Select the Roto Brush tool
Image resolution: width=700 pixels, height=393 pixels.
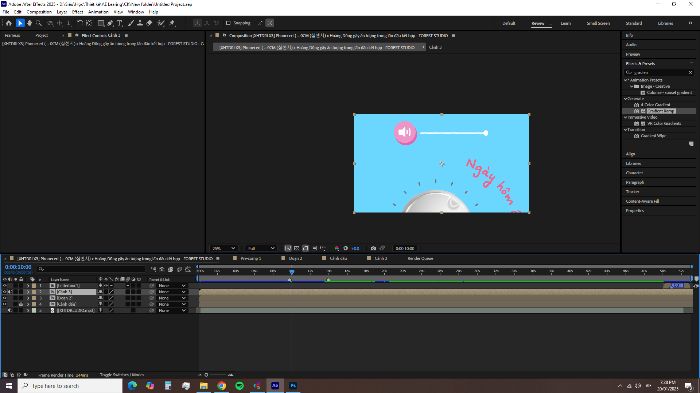pyautogui.click(x=161, y=23)
